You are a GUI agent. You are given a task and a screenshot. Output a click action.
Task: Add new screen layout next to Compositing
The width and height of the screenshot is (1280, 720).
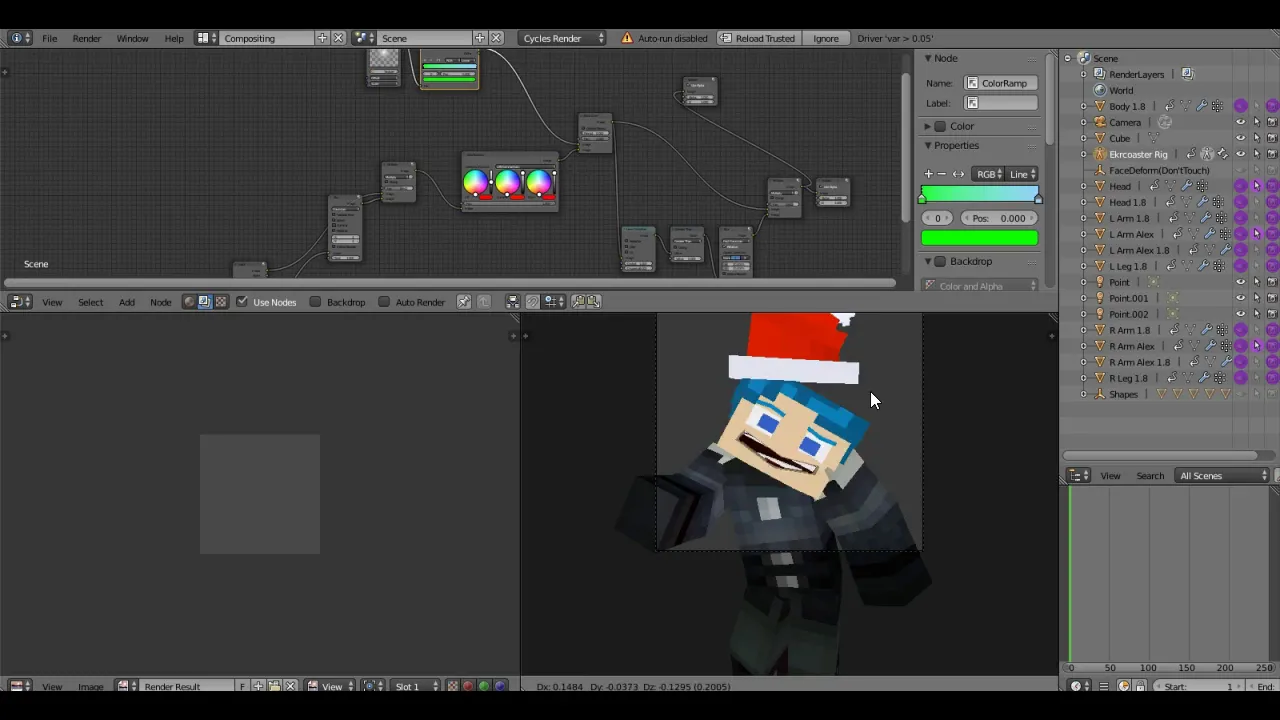pos(322,38)
